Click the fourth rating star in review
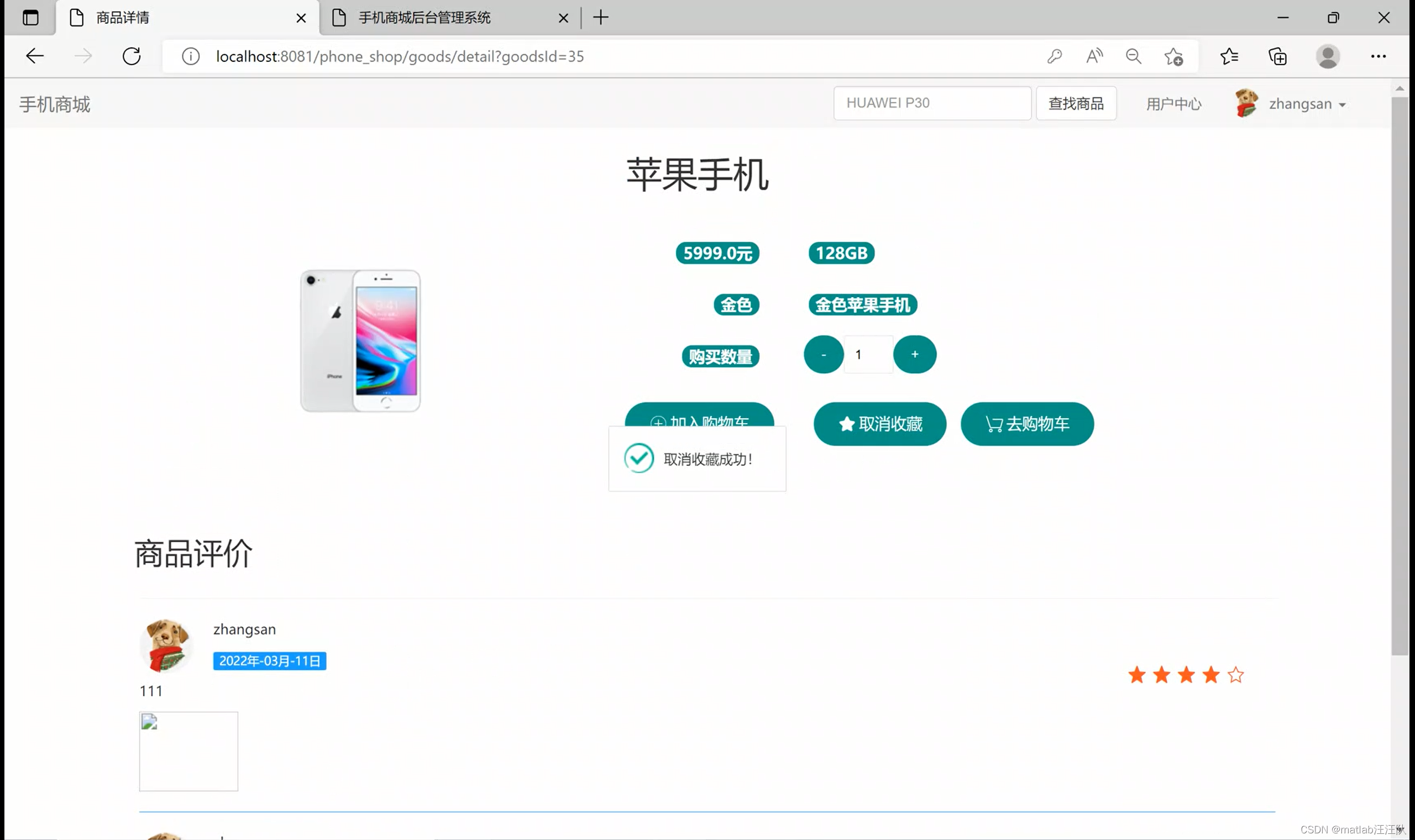1415x840 pixels. point(1210,675)
